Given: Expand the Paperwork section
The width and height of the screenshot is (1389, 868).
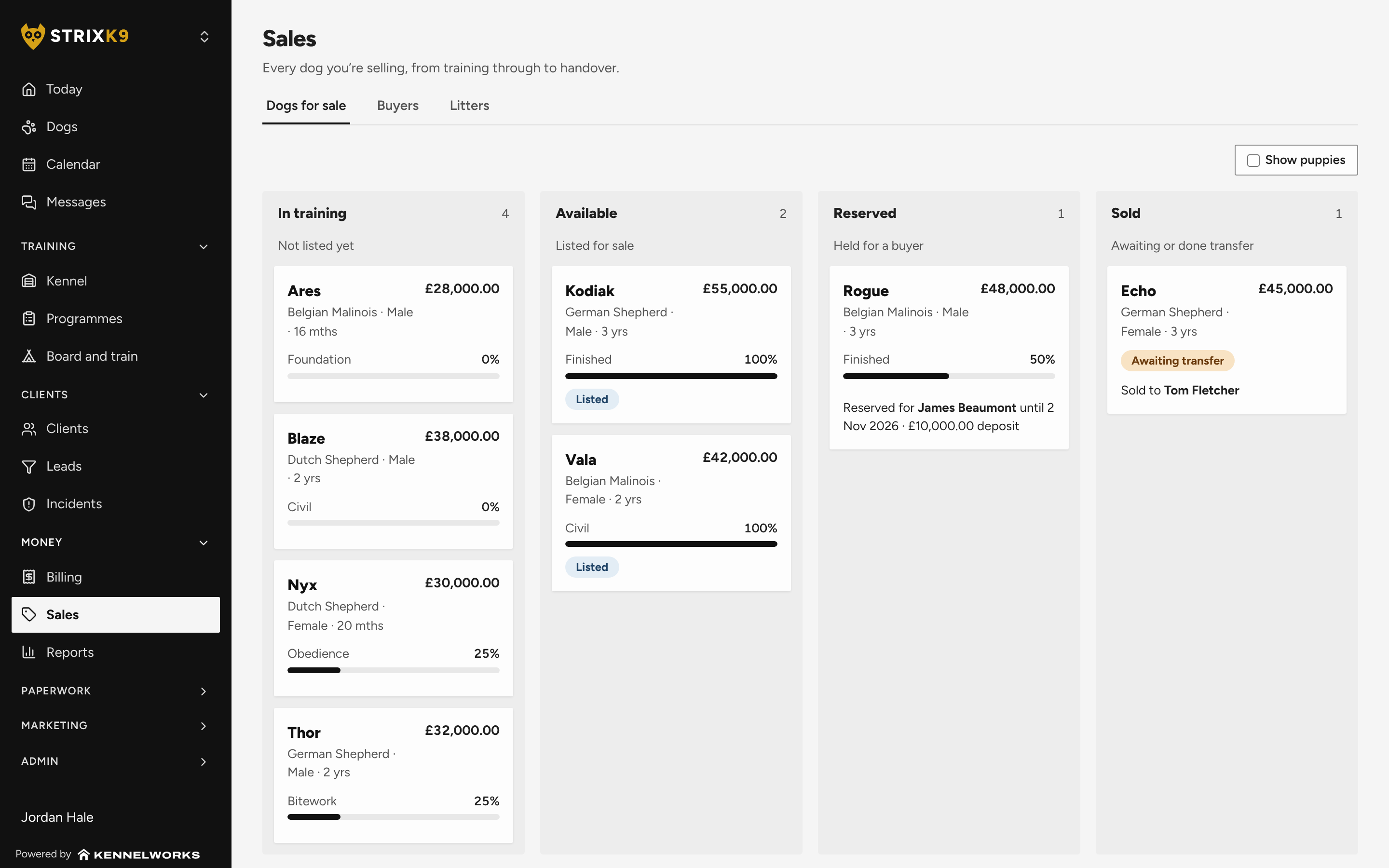Looking at the screenshot, I should pos(203,691).
